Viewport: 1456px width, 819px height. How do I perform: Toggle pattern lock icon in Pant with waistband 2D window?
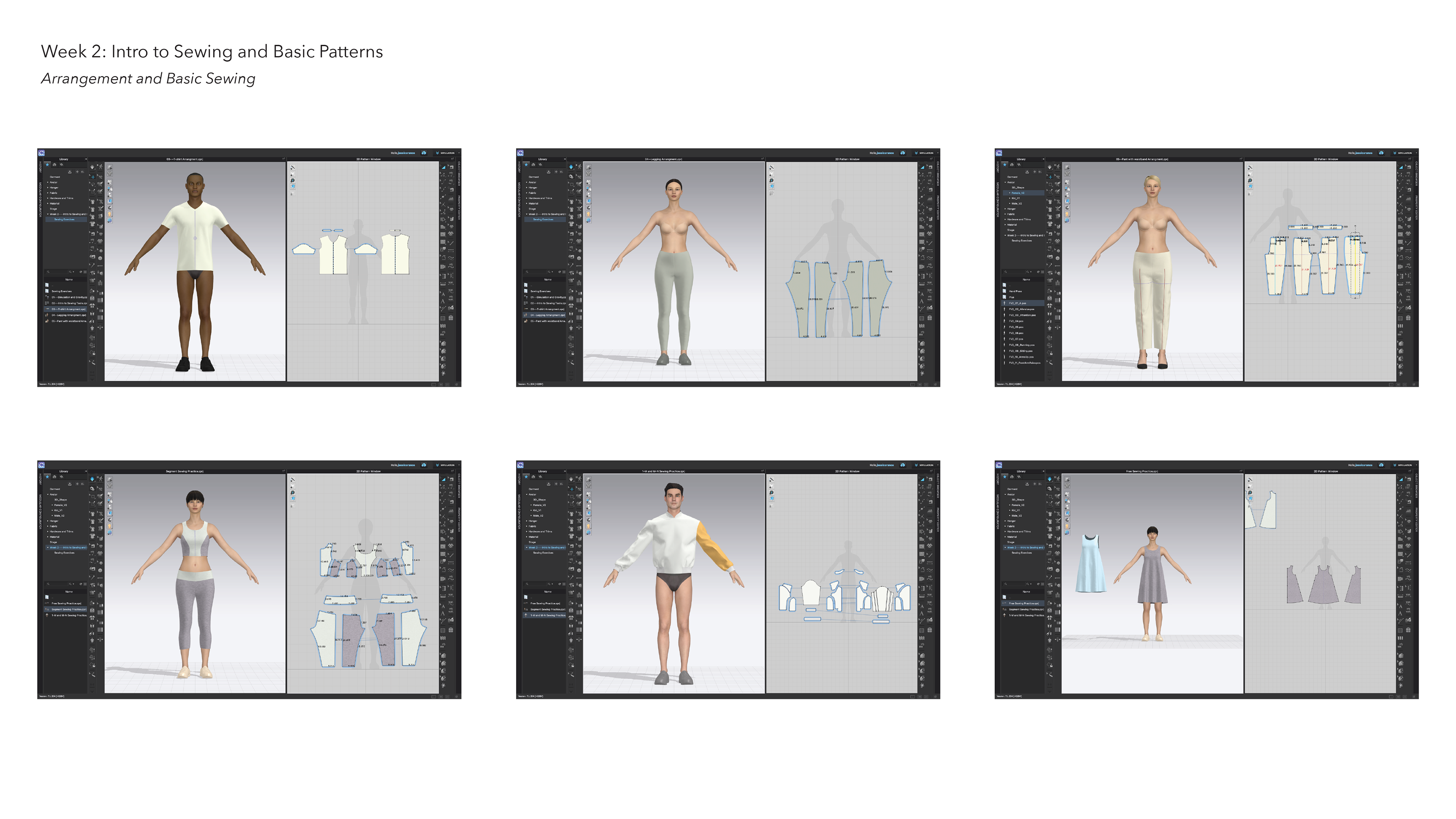tap(1250, 193)
